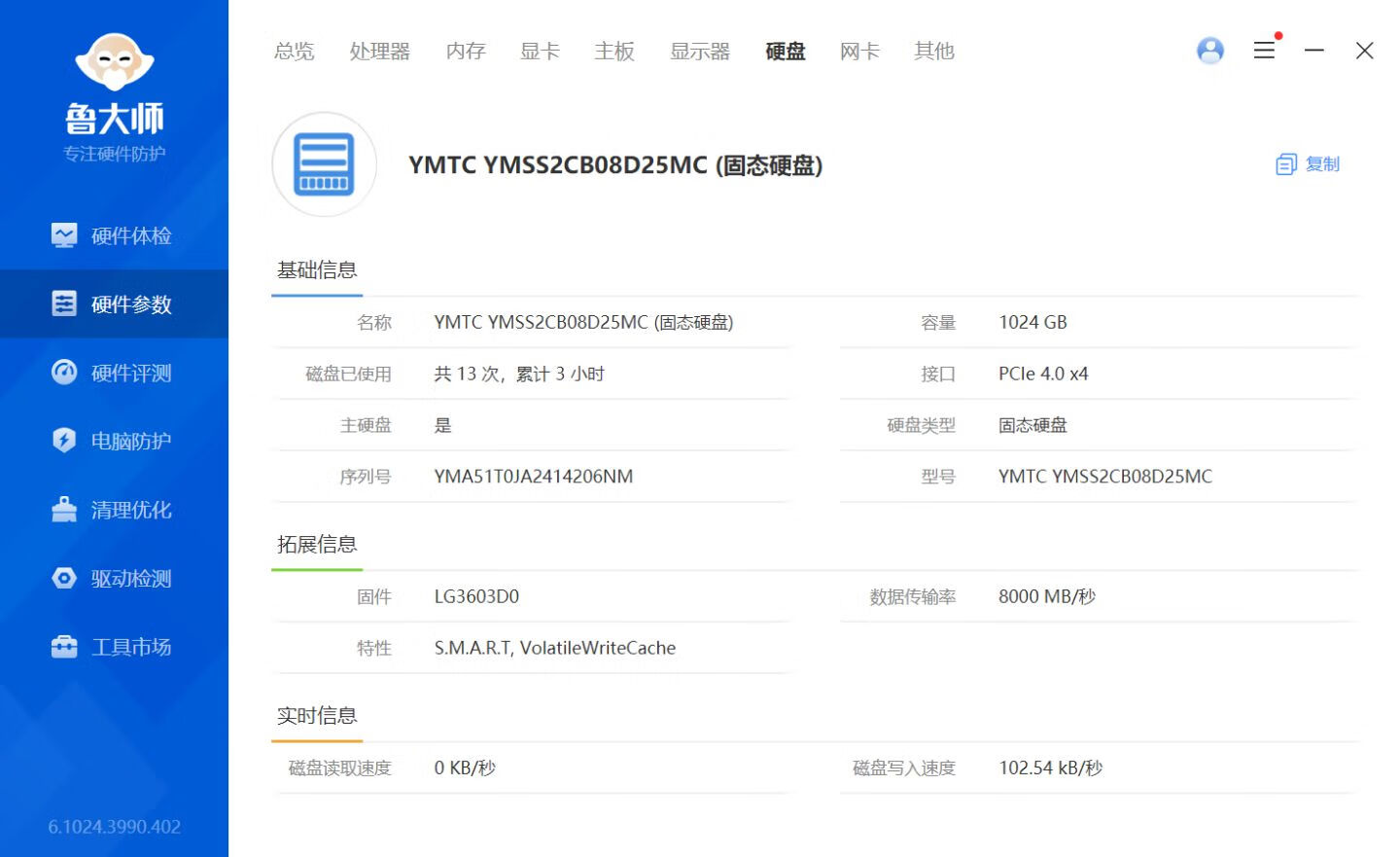Click the user account avatar icon
The width and height of the screenshot is (1400, 857).
tap(1209, 51)
